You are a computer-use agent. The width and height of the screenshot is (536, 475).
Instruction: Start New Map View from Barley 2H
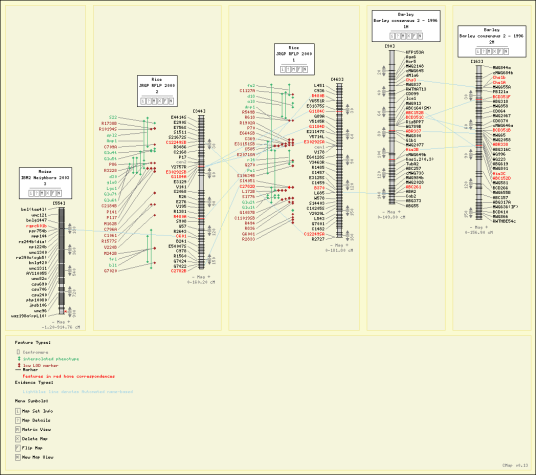(506, 51)
